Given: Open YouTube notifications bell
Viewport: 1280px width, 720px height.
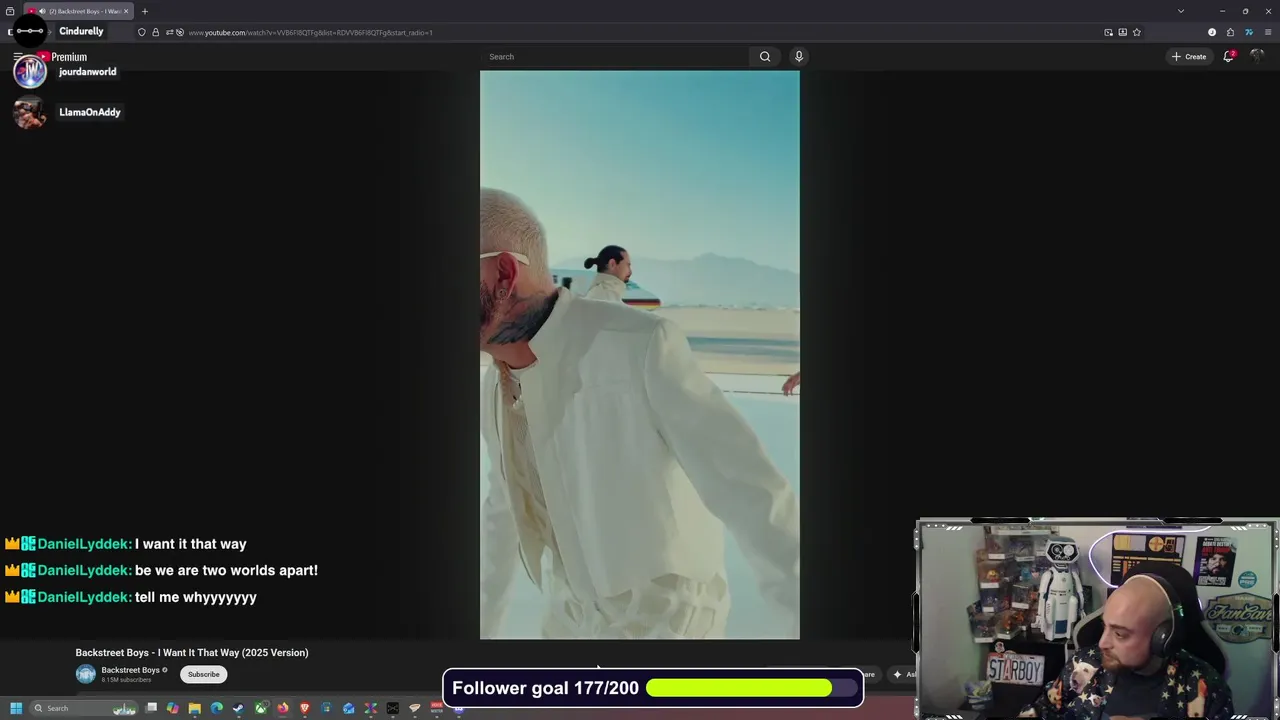Looking at the screenshot, I should (x=1229, y=57).
